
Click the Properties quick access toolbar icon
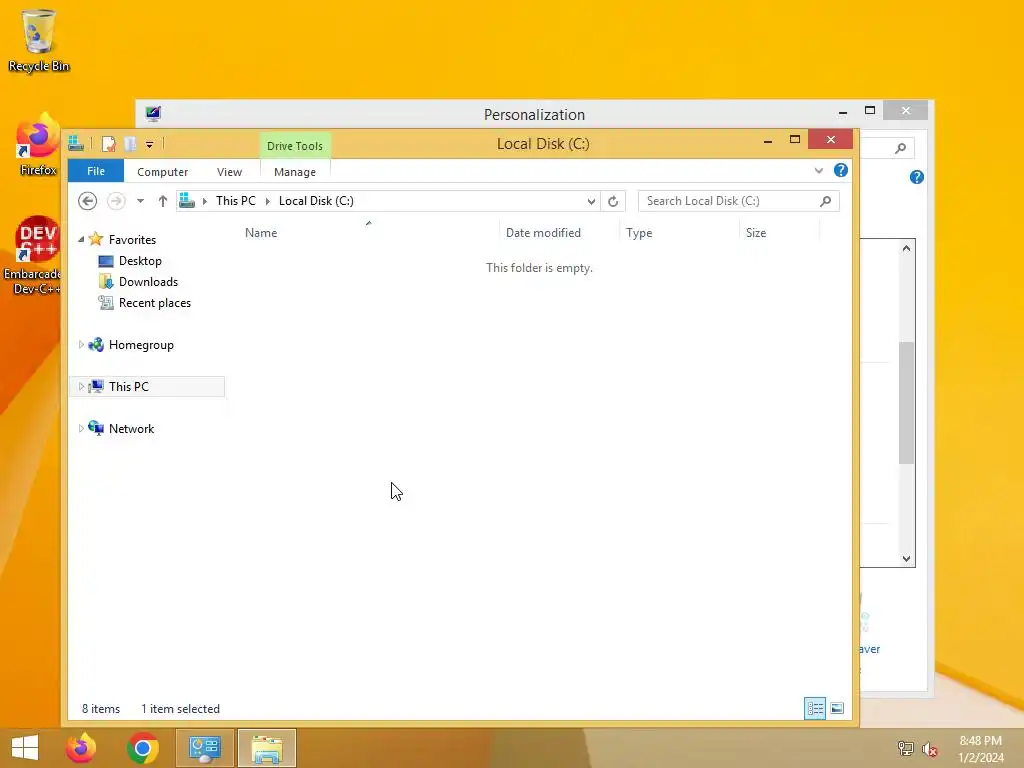click(108, 144)
